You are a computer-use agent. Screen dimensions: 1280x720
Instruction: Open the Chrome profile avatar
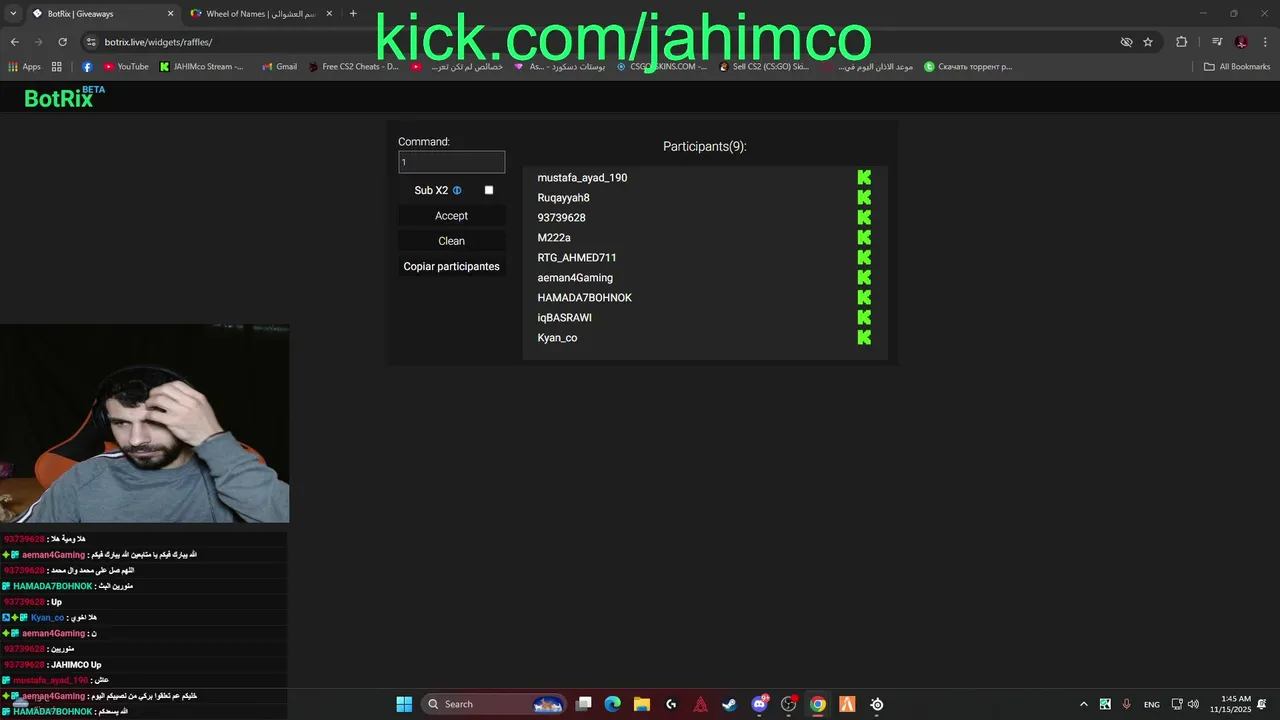[x=1241, y=42]
